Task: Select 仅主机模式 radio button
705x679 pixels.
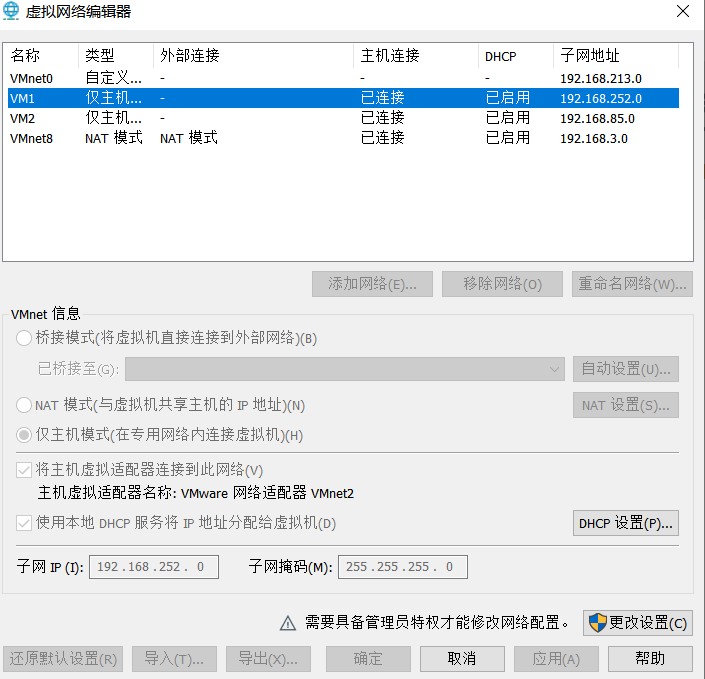Action: 24,435
